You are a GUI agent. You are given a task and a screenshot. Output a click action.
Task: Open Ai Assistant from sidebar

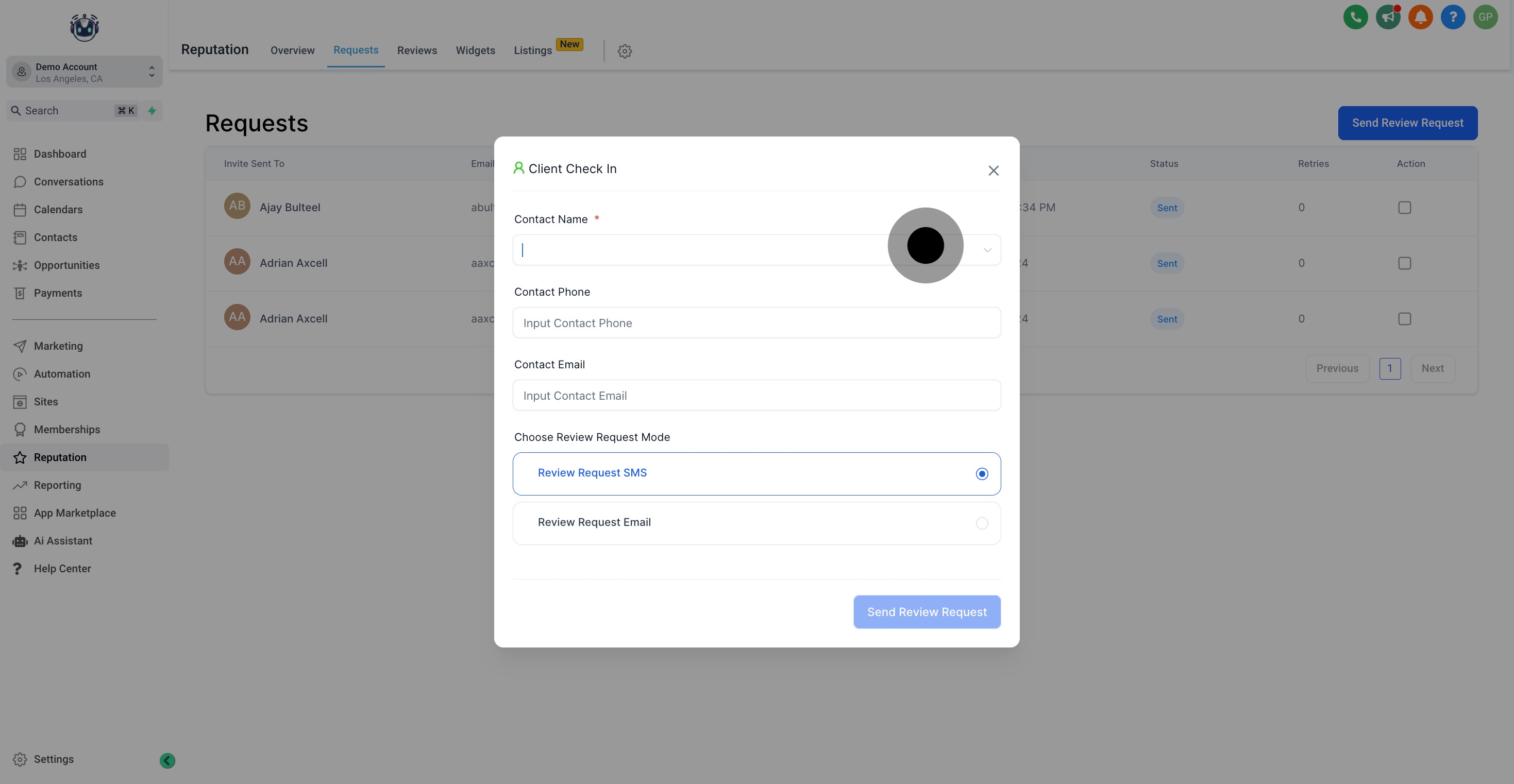point(63,541)
